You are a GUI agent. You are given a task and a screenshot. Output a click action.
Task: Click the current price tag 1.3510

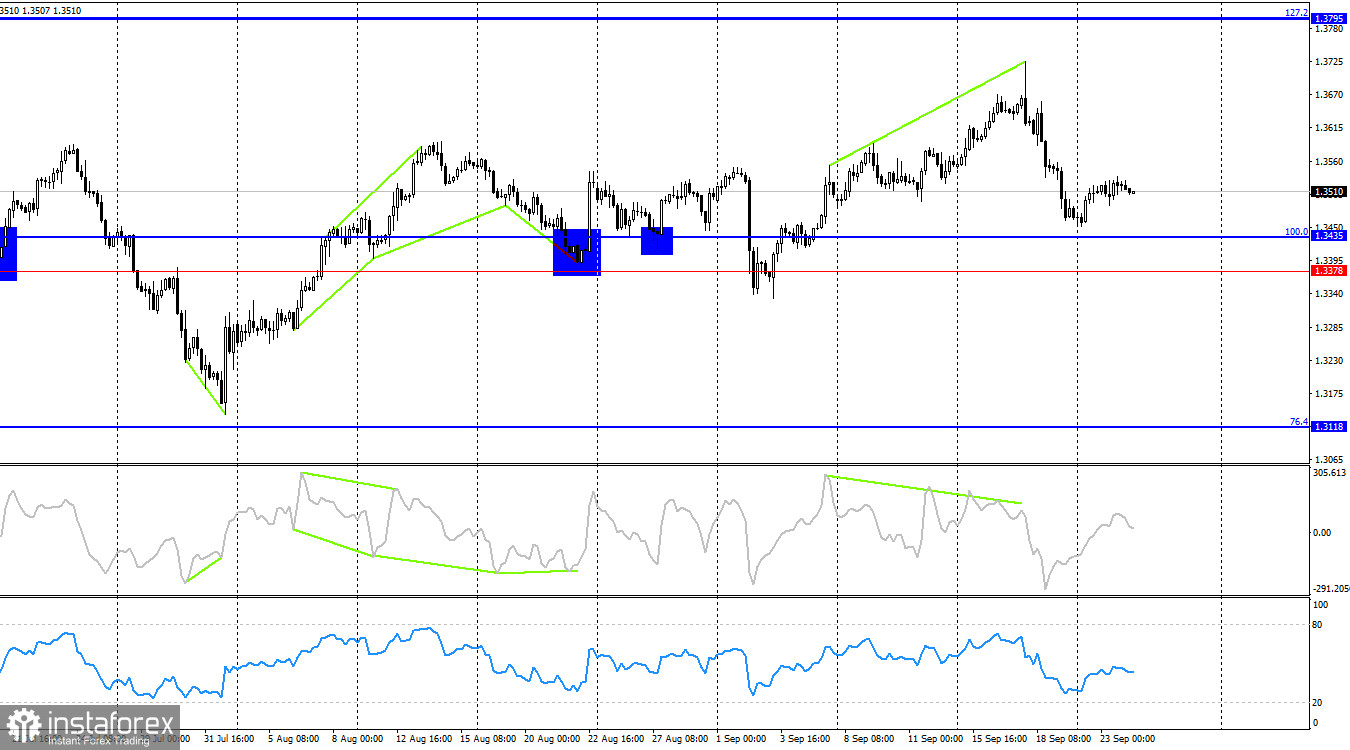click(1329, 191)
